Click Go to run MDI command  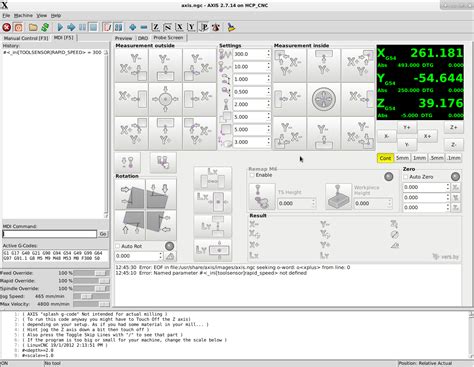tap(103, 234)
